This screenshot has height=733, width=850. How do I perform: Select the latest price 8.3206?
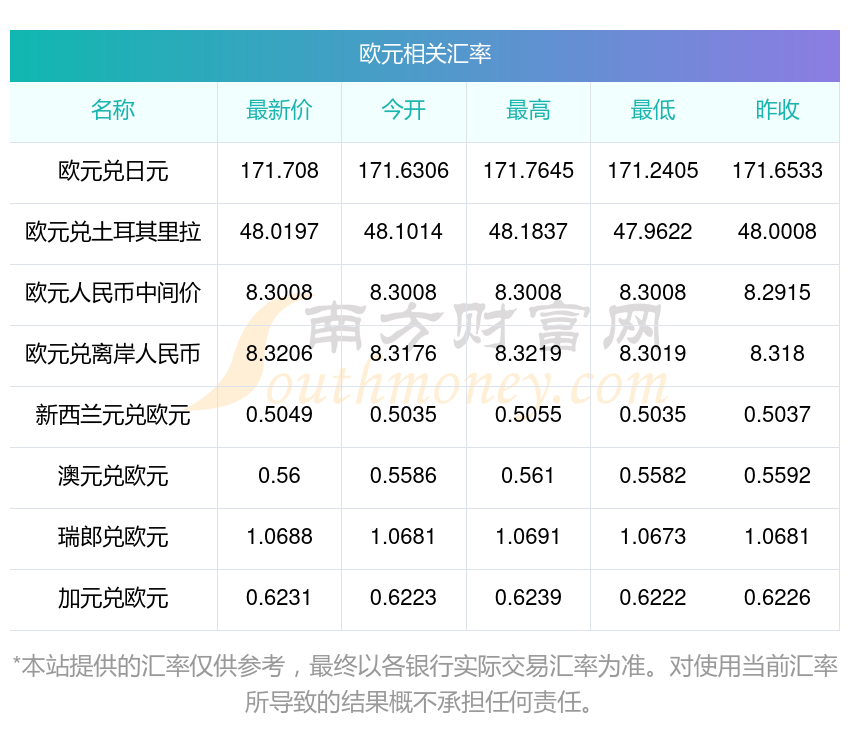(279, 353)
